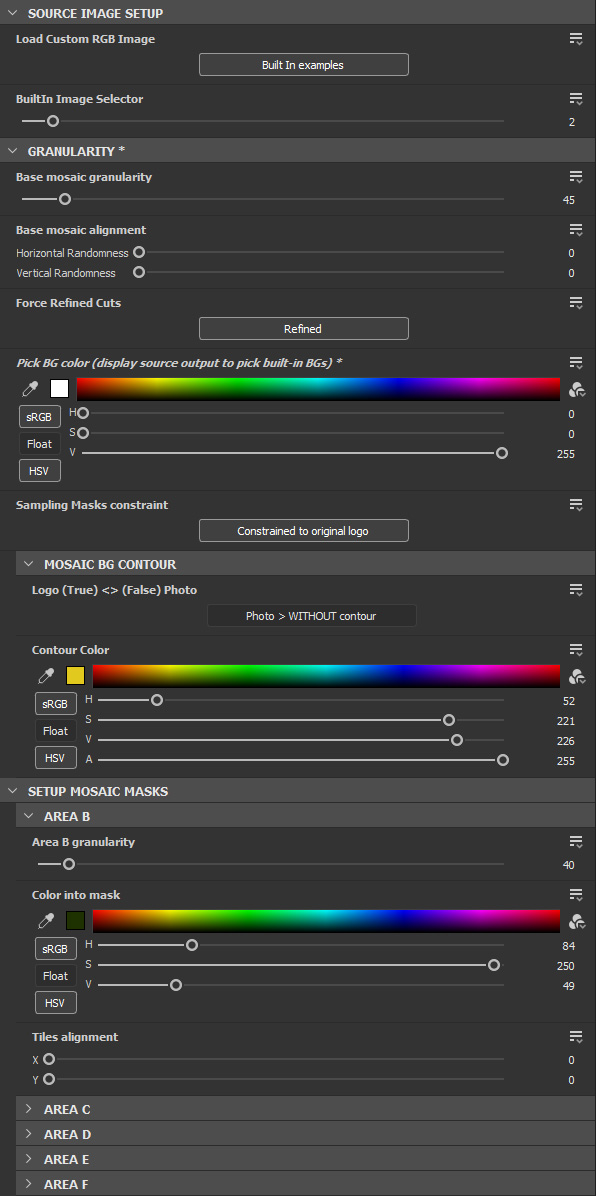Image resolution: width=596 pixels, height=1196 pixels.
Task: Click the eyedropper for Color into mask
Action: tap(46, 921)
